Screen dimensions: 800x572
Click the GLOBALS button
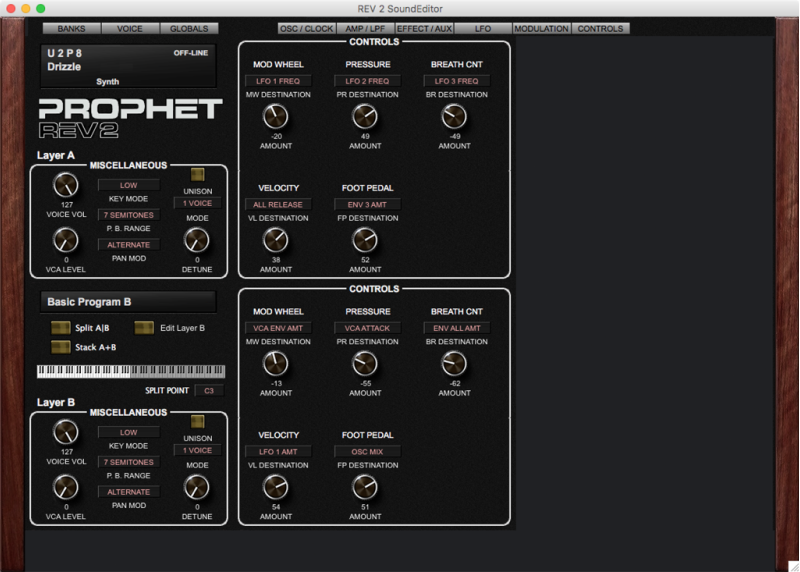pyautogui.click(x=188, y=29)
